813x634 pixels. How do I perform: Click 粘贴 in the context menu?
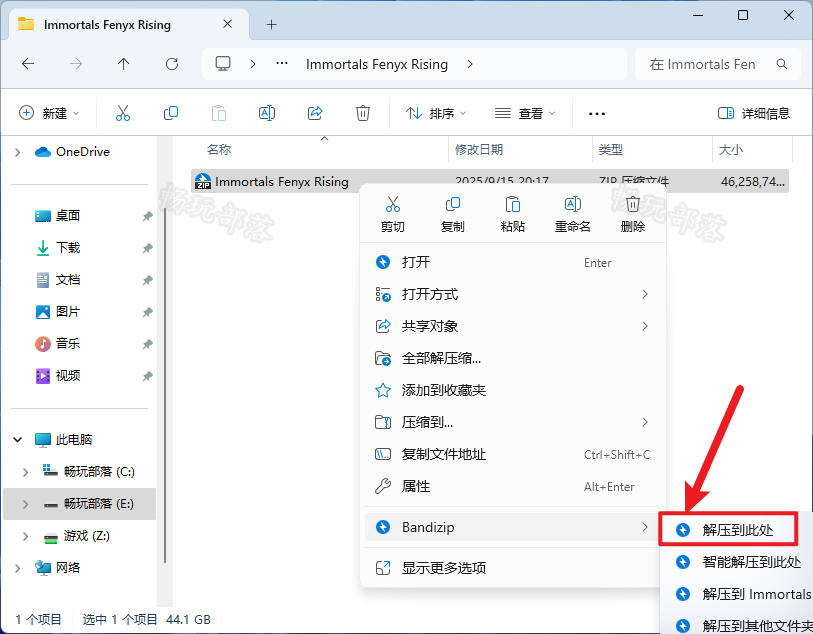point(513,214)
